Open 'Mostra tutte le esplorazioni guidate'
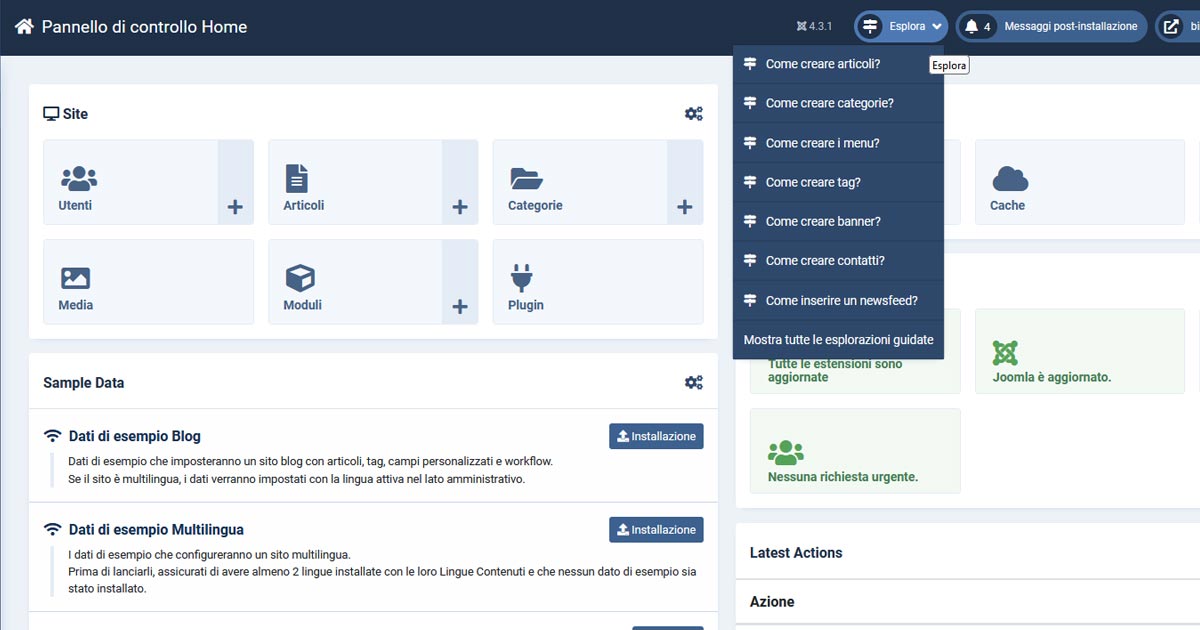 click(x=836, y=339)
